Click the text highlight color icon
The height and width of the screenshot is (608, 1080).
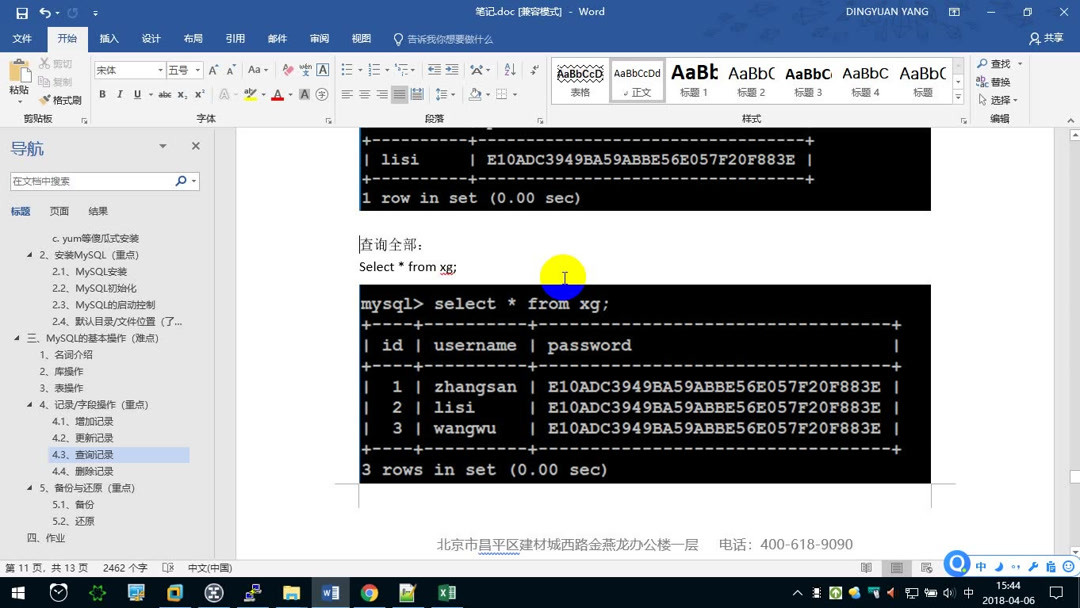[x=250, y=94]
